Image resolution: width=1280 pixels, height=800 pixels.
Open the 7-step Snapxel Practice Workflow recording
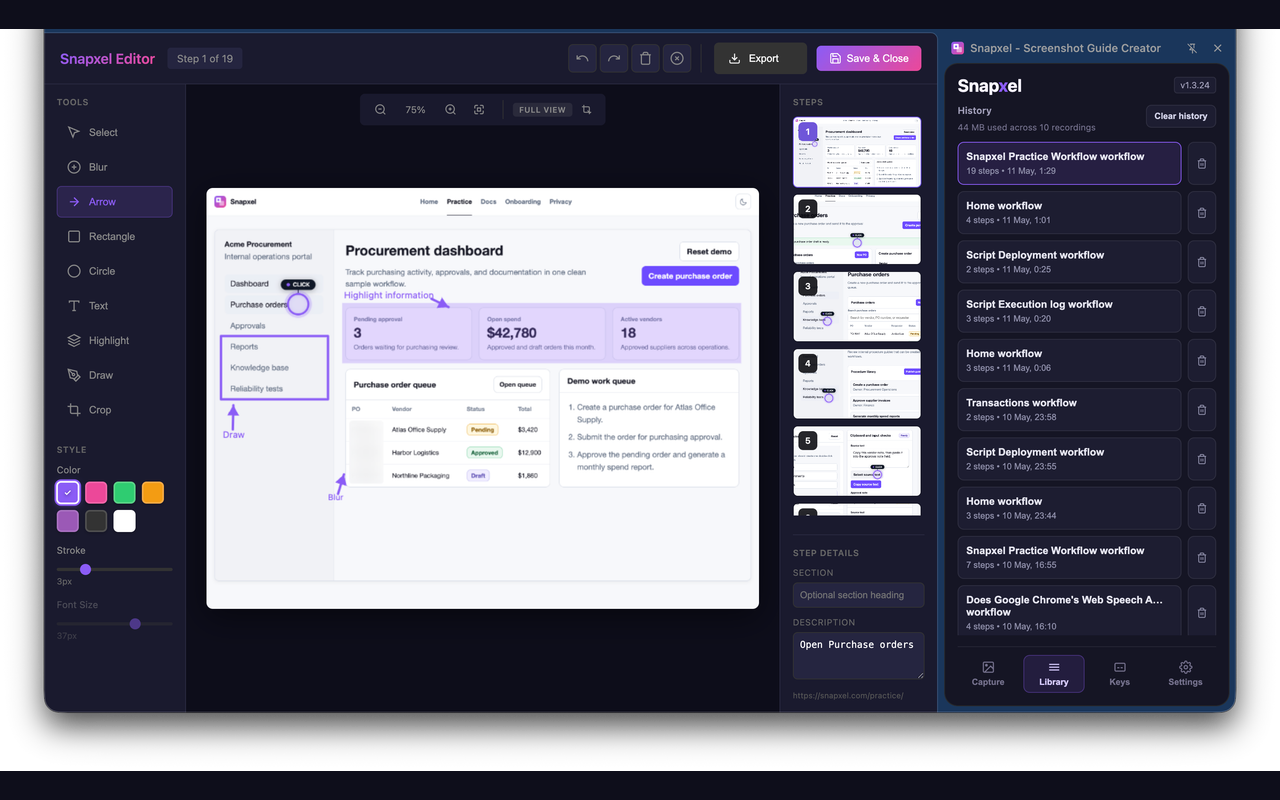click(x=1069, y=557)
